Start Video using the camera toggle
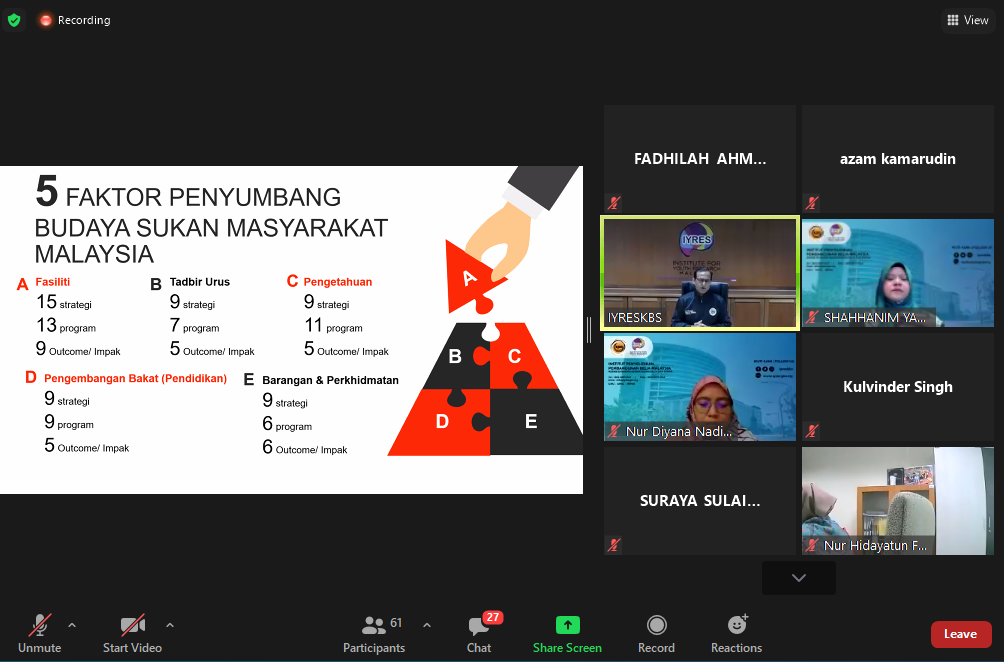The height and width of the screenshot is (662, 1004). [x=132, y=626]
